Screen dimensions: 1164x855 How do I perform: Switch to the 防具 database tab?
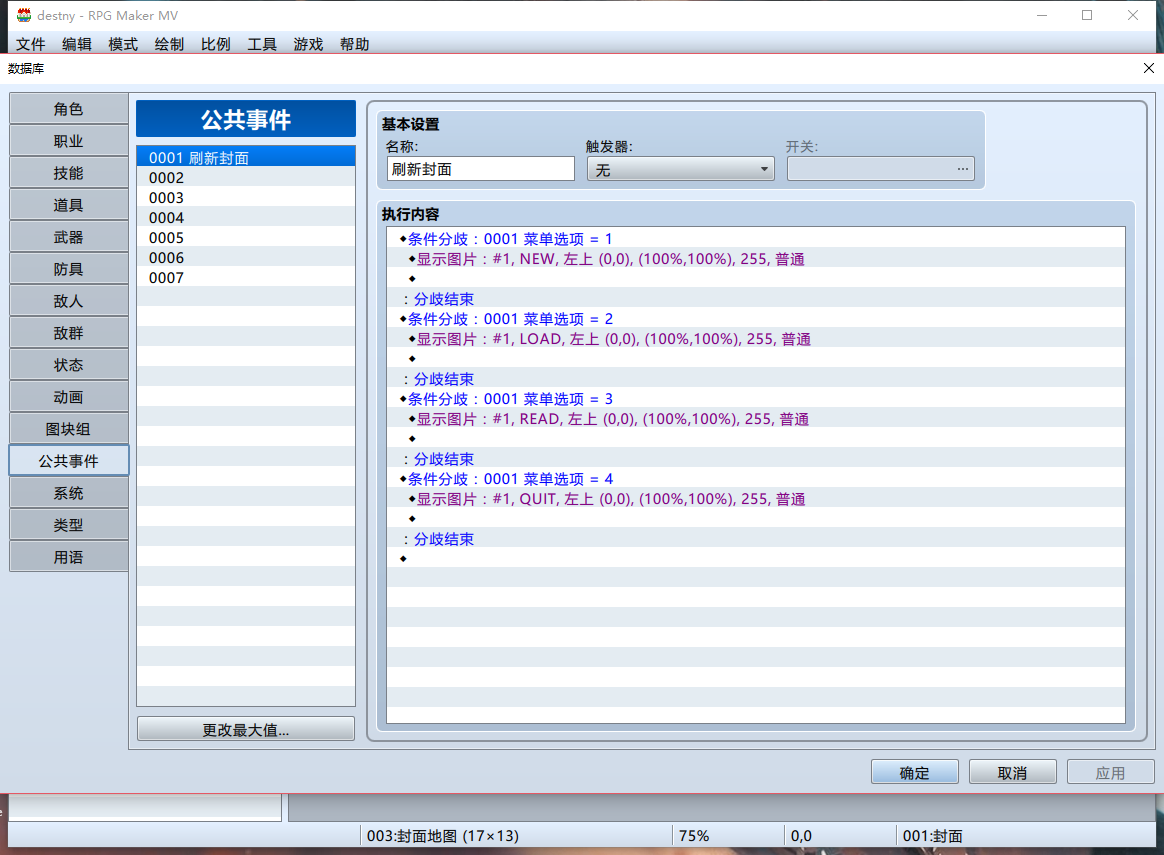(x=68, y=269)
